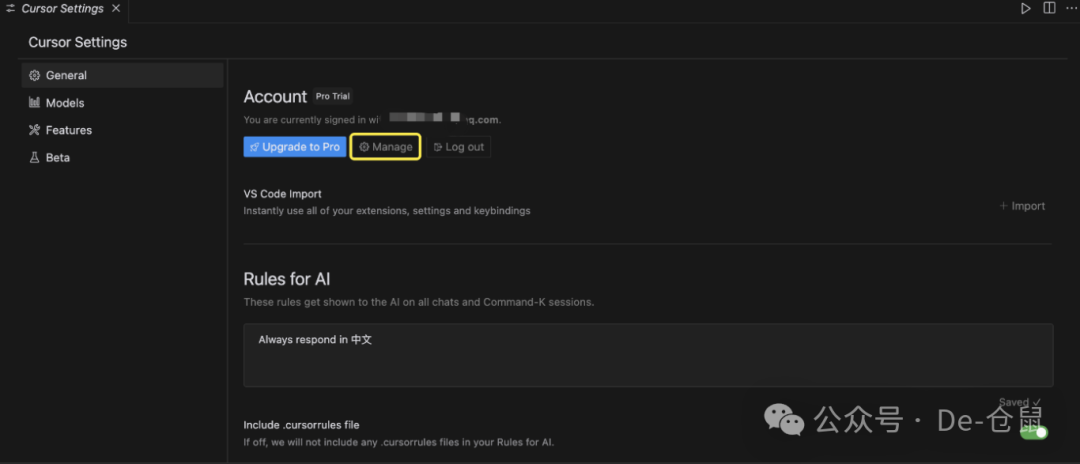
Task: Click the "These rules get shown to the AI" description
Action: pyautogui.click(x=419, y=302)
